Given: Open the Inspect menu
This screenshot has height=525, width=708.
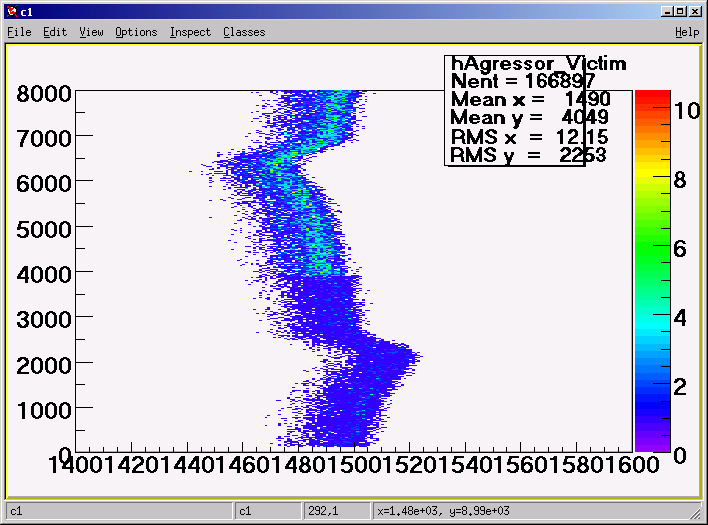Looking at the screenshot, I should pyautogui.click(x=190, y=32).
